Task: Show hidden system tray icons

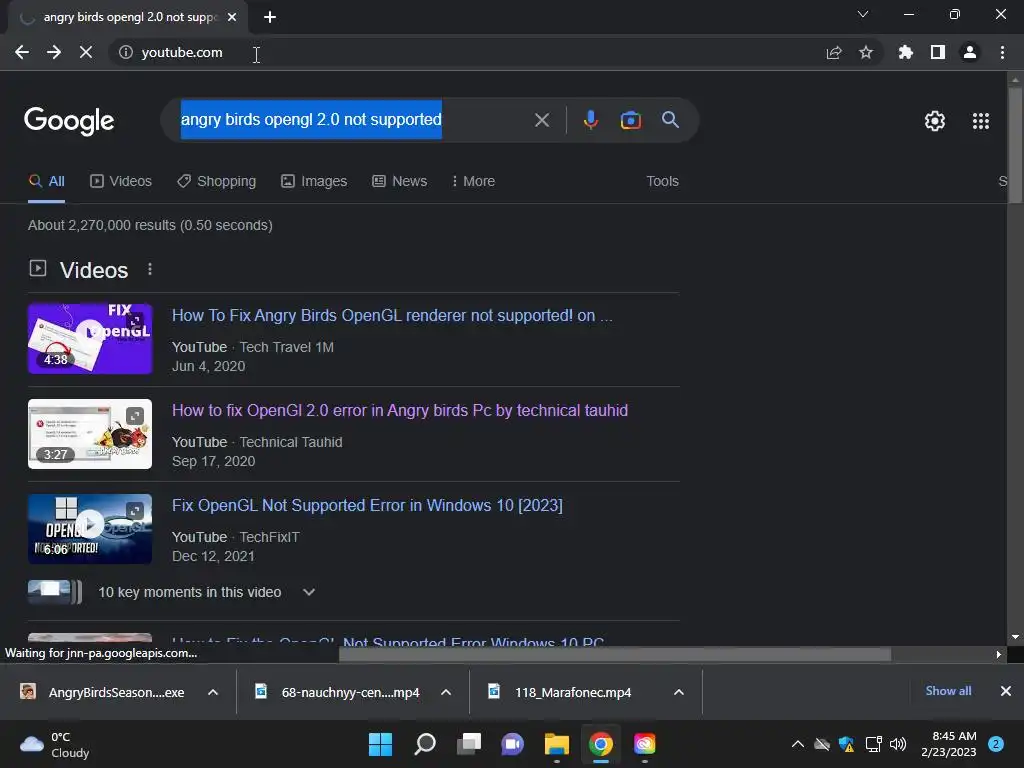Action: point(797,744)
